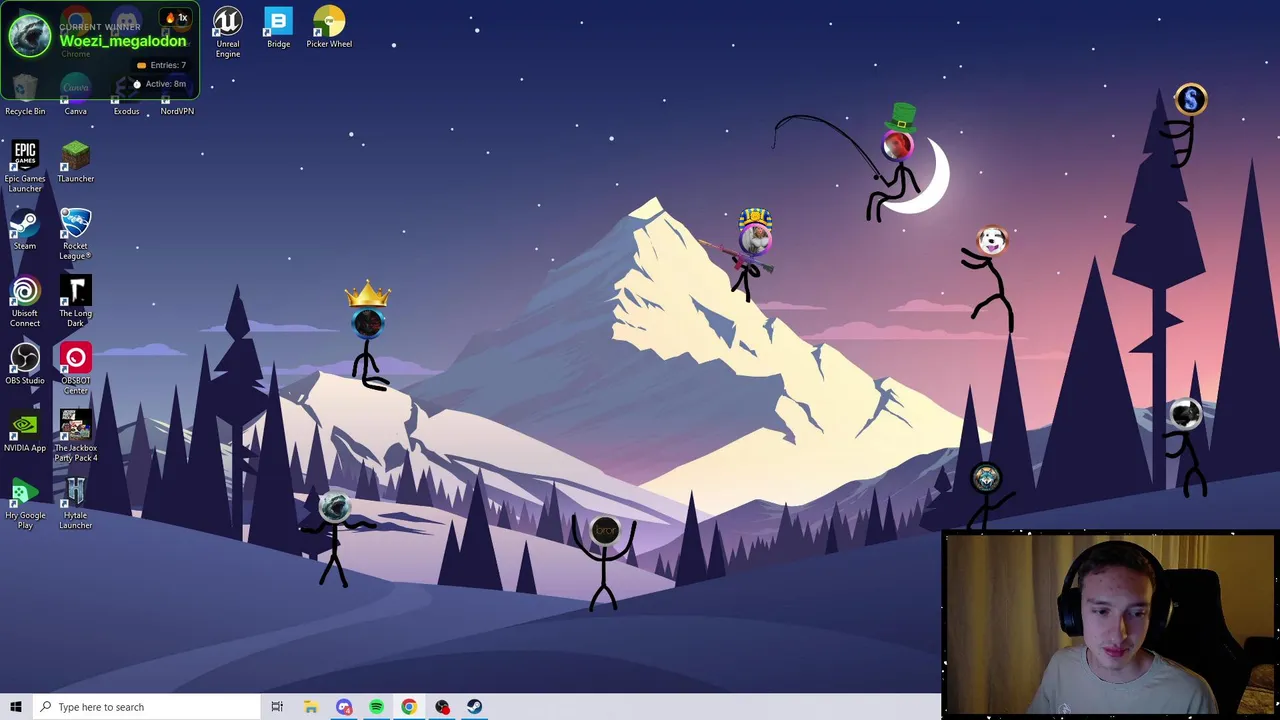The image size is (1280, 720).
Task: Launch the Rocket League shortcut
Action: click(76, 234)
